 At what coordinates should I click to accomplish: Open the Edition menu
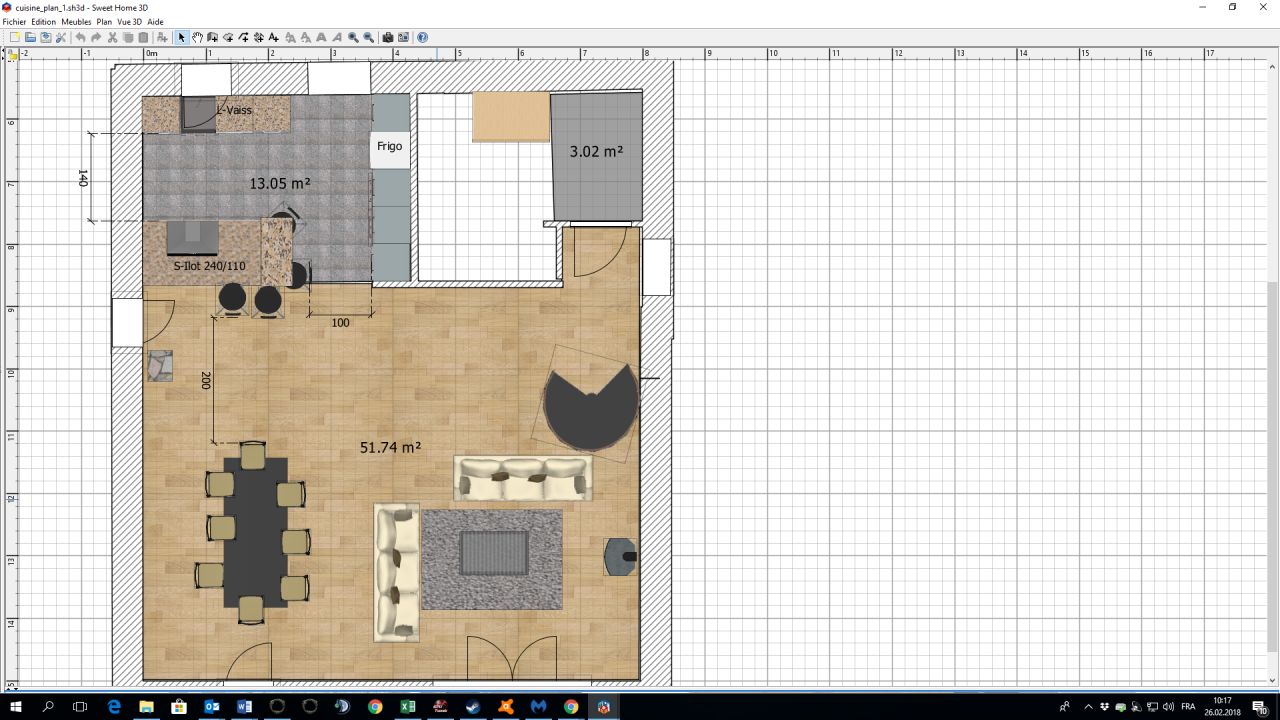pyautogui.click(x=44, y=21)
